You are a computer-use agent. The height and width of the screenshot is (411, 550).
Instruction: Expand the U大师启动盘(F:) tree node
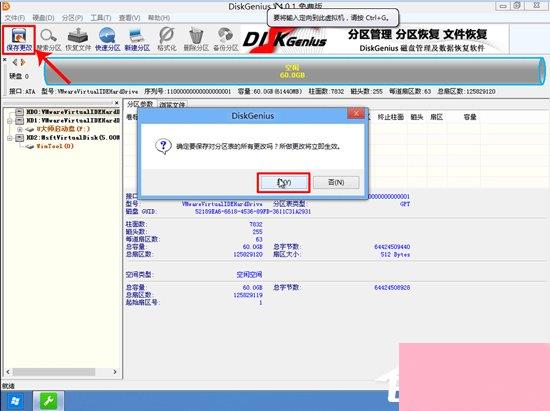coord(20,129)
